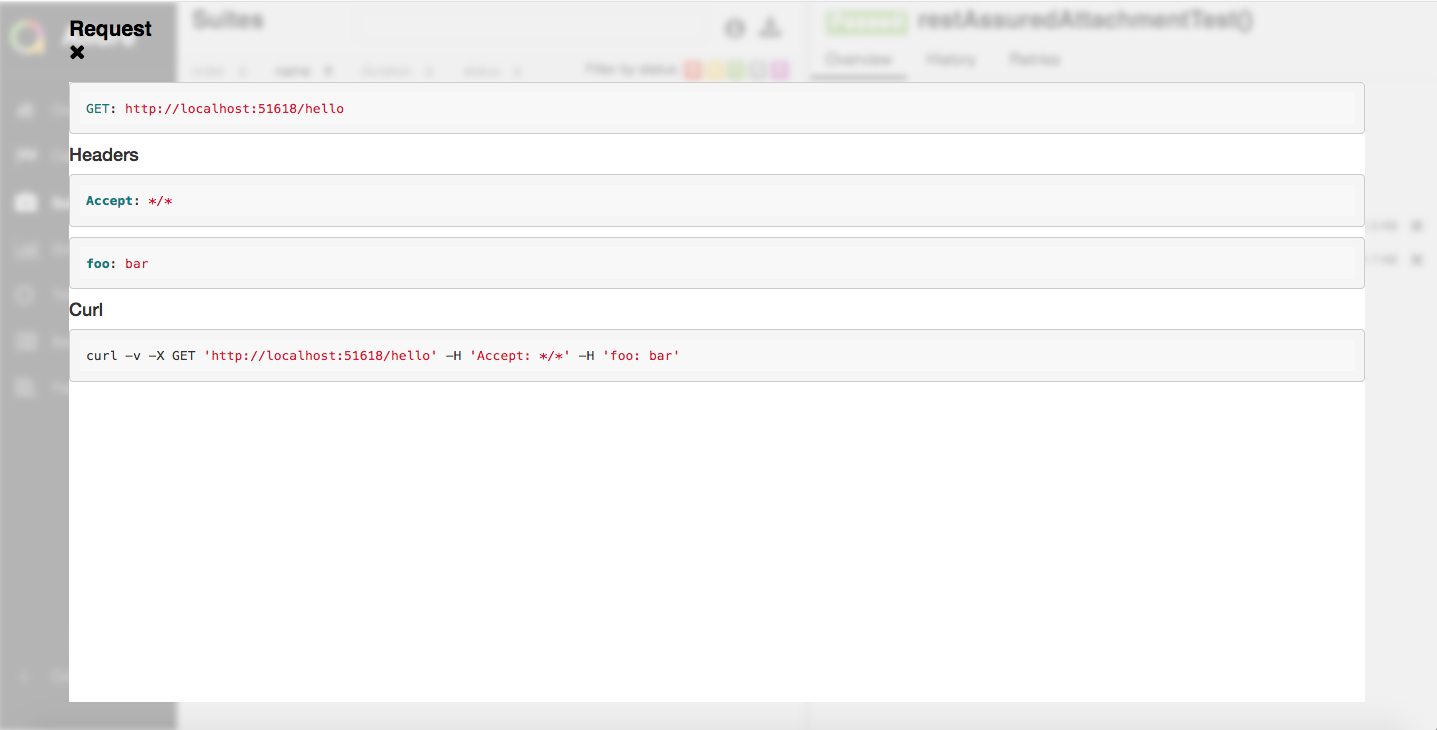Sort suites by order column

coord(220,71)
